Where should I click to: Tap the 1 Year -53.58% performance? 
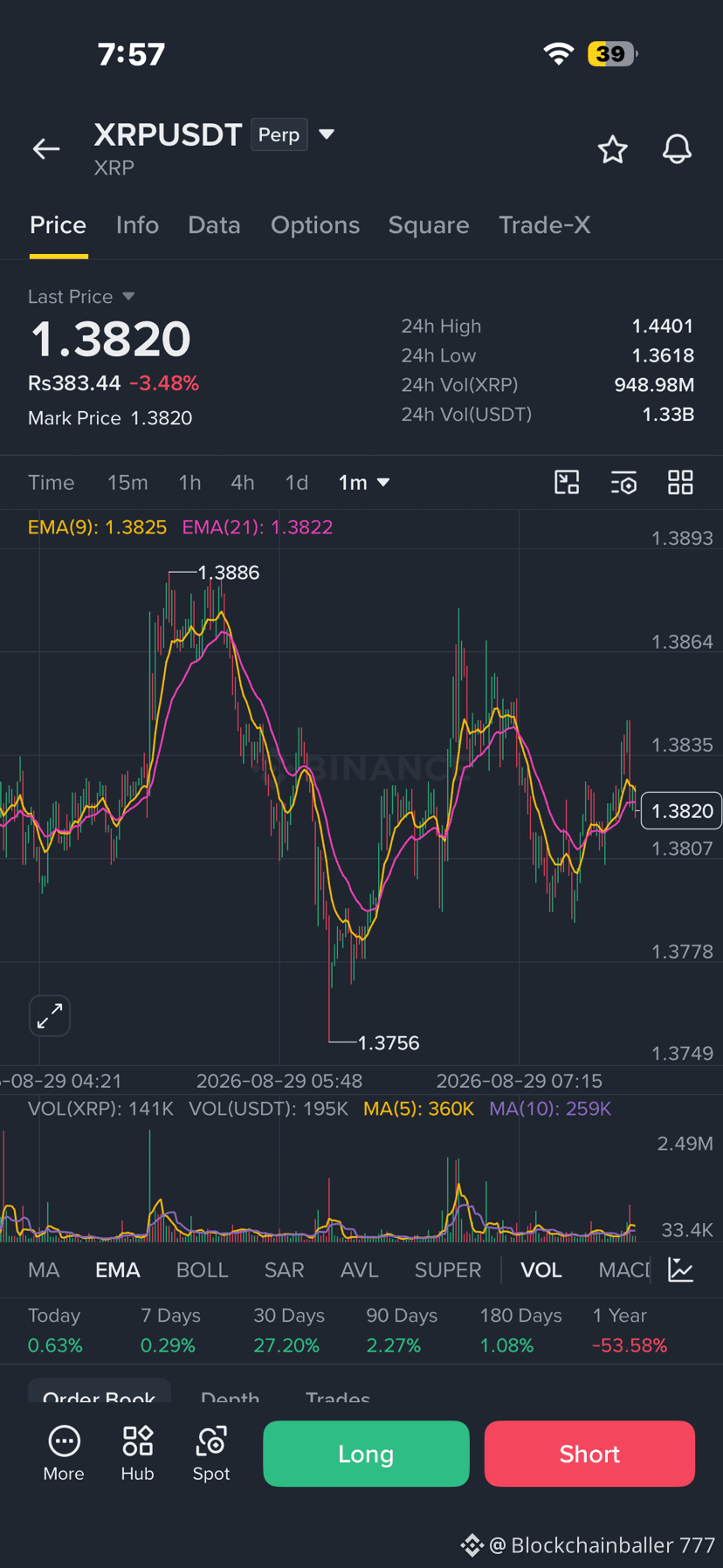click(630, 1330)
